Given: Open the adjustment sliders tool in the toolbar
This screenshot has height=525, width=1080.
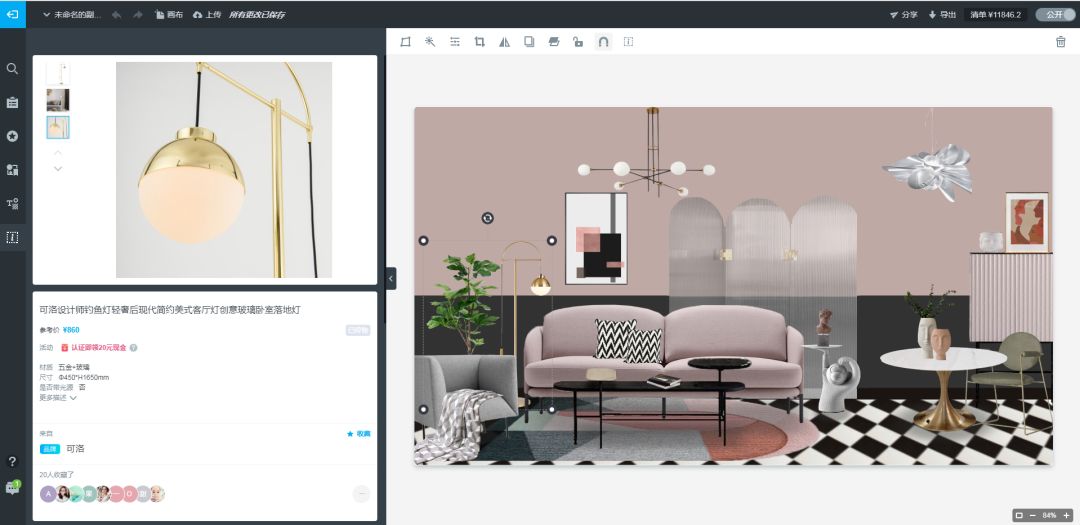Looking at the screenshot, I should [x=455, y=42].
